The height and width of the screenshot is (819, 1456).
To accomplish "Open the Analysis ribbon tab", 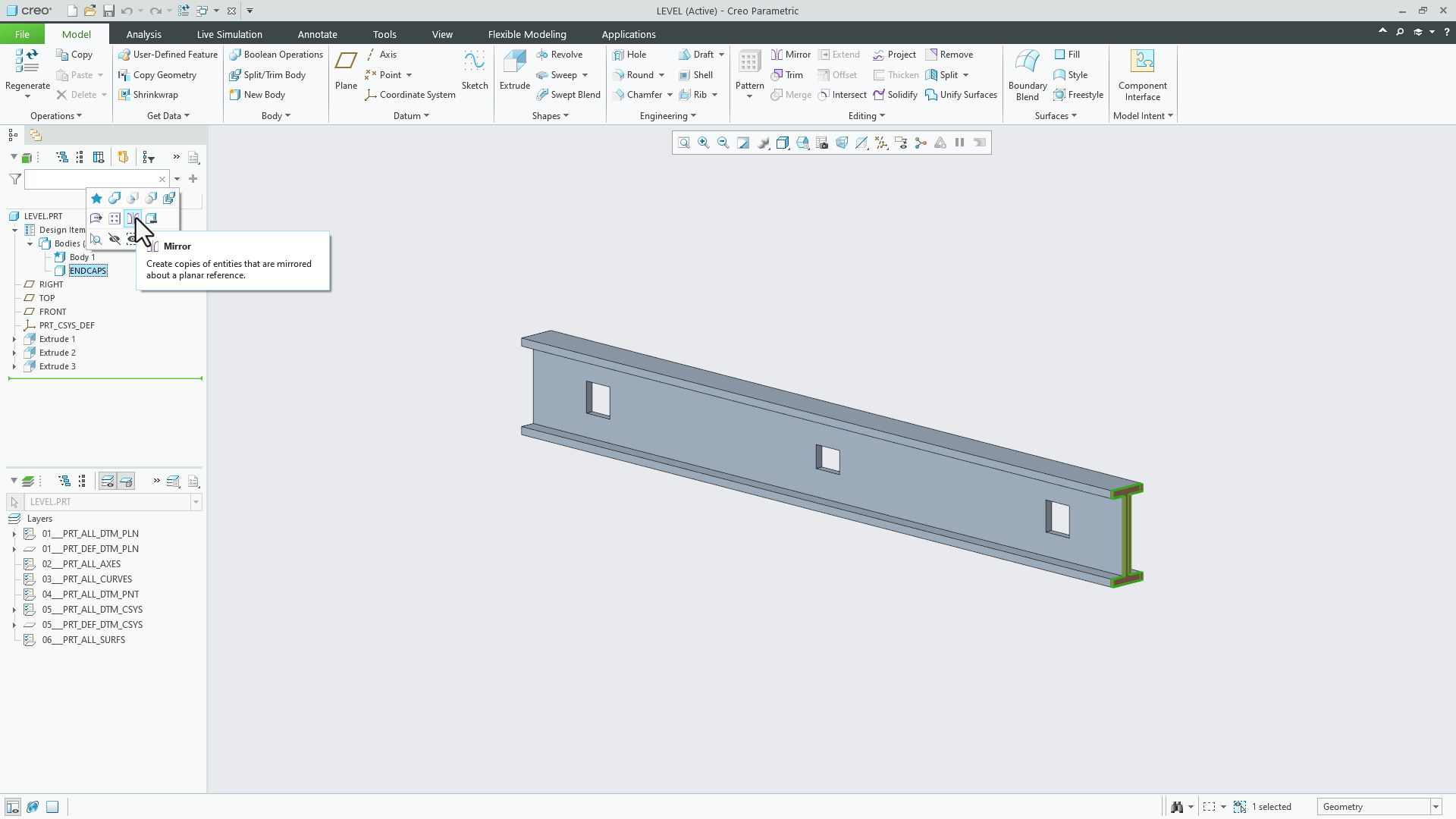I will tap(143, 34).
